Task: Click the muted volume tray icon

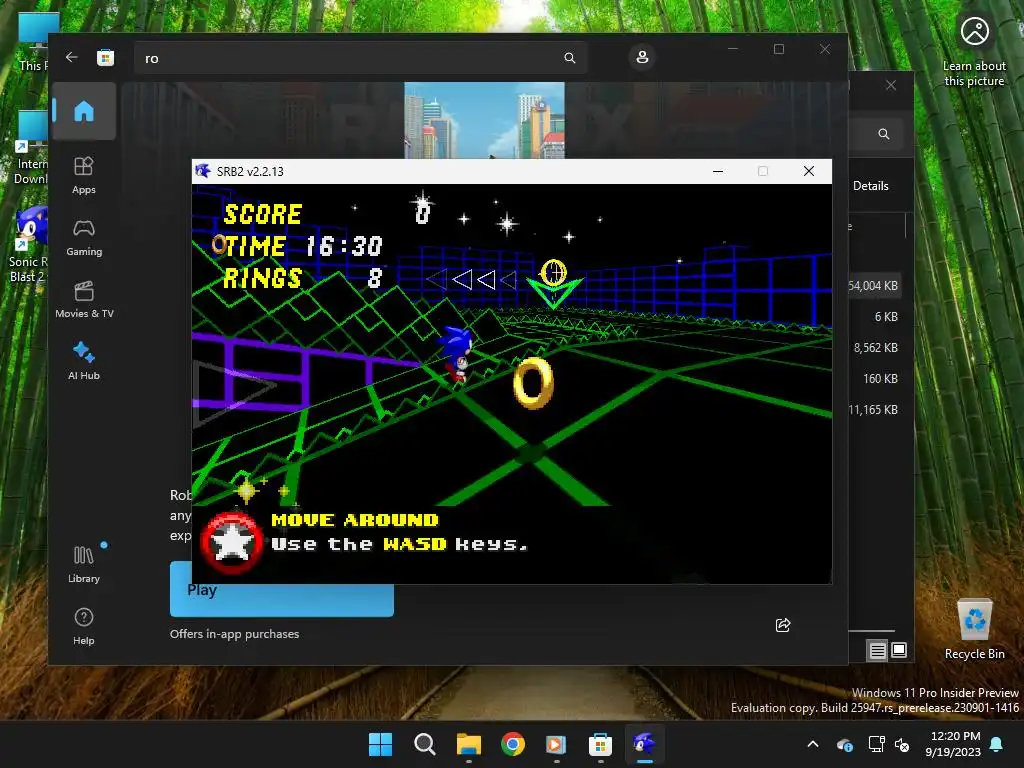Action: coord(902,744)
